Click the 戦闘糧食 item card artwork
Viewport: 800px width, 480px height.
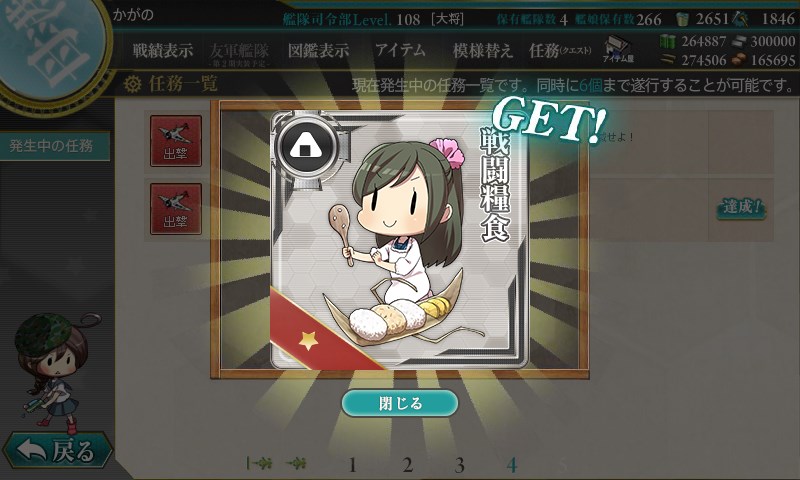399,240
